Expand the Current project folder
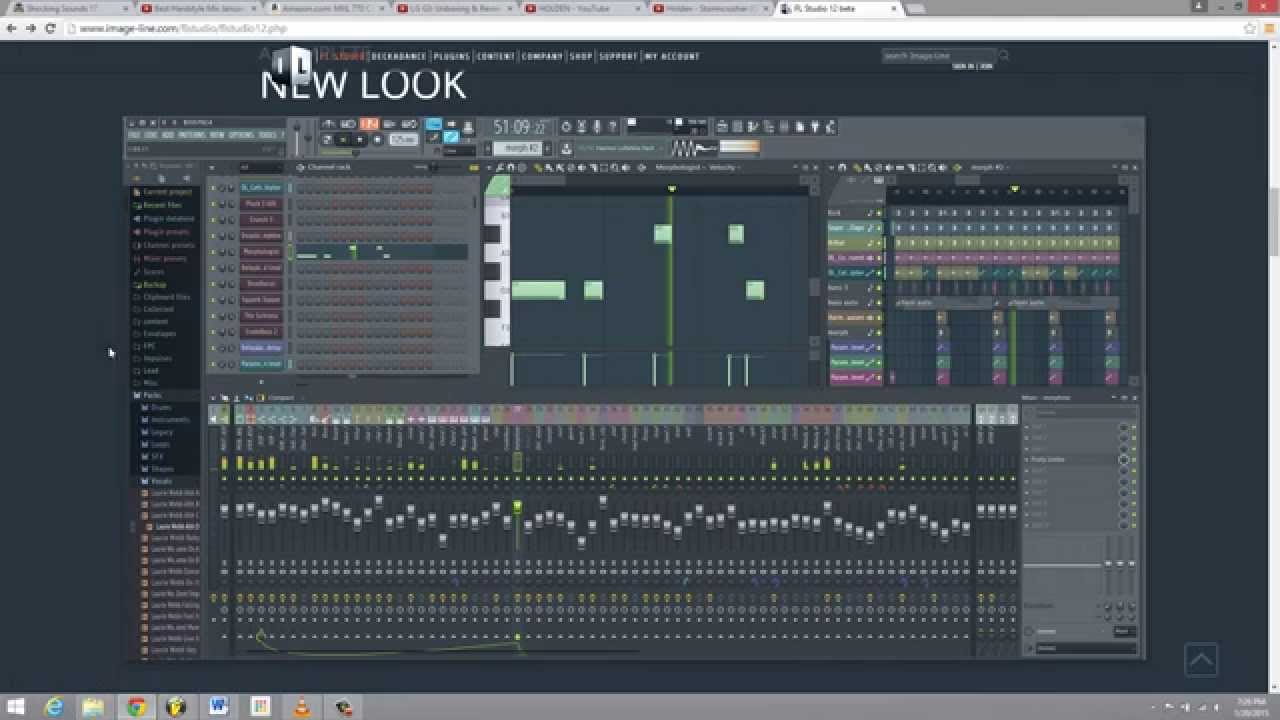Viewport: 1280px width, 720px height. pos(165,192)
